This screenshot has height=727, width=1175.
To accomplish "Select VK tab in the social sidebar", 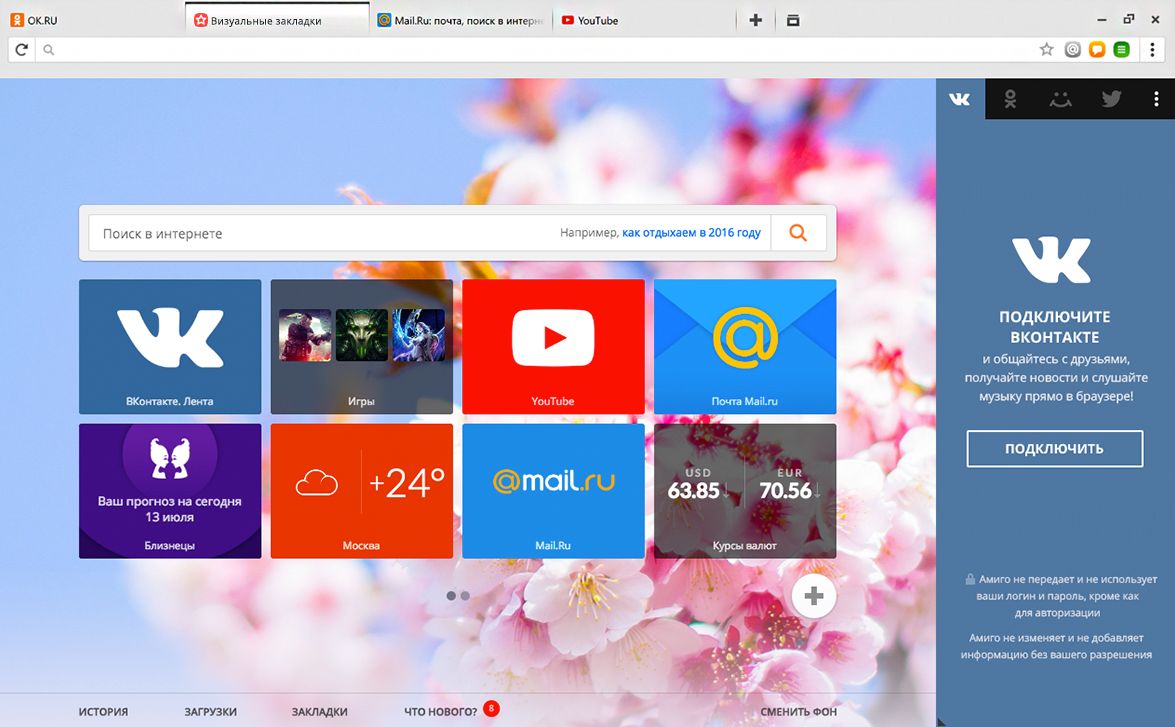I will 960,99.
